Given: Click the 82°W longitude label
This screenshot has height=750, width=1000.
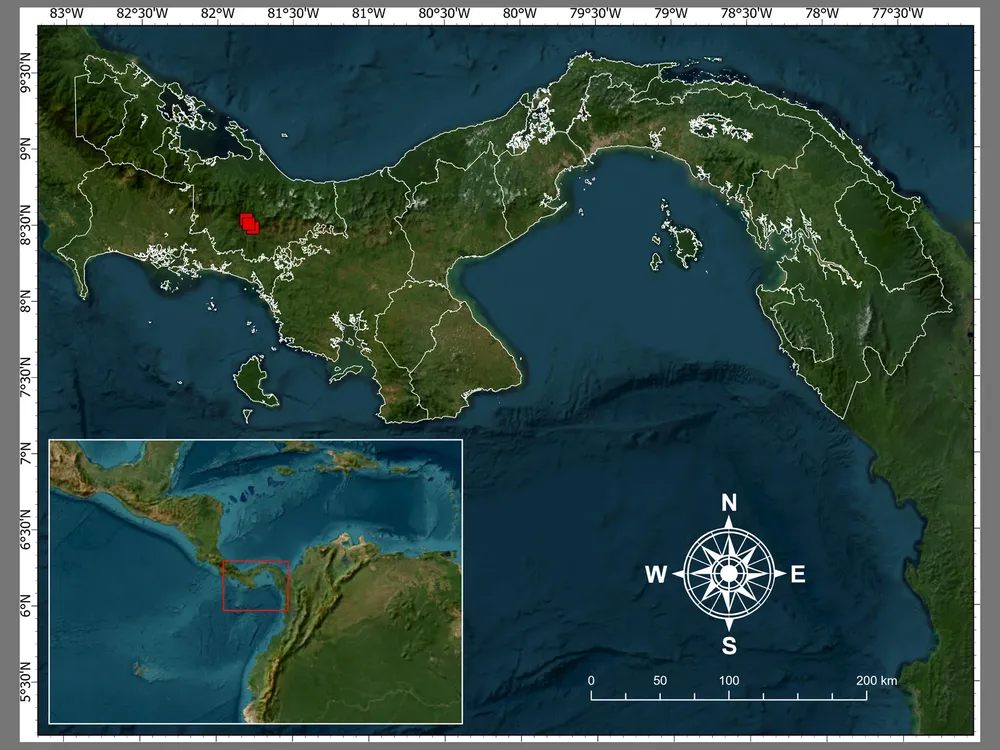Looking at the screenshot, I should tap(217, 14).
